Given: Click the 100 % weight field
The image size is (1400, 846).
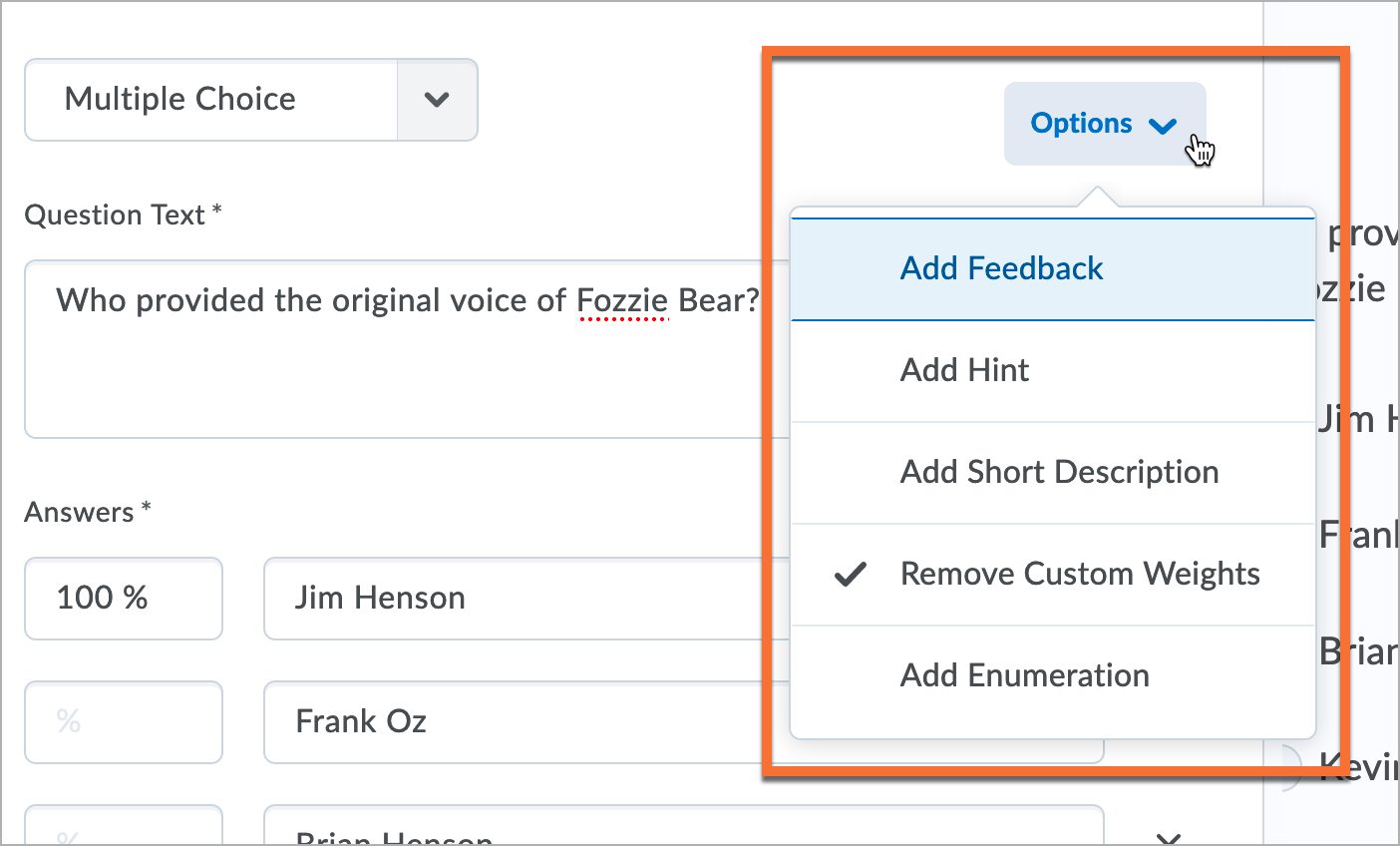Looking at the screenshot, I should (123, 599).
